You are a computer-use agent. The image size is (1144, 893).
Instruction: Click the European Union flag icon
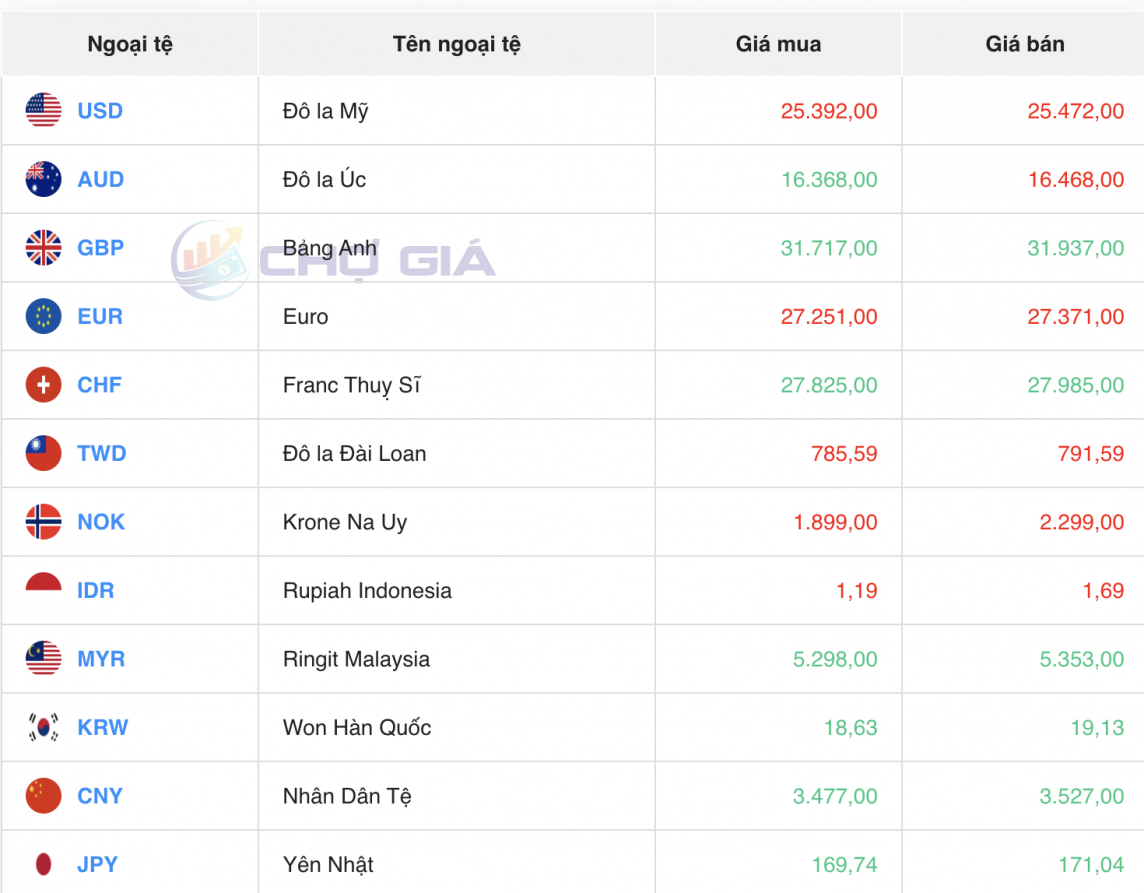(43, 316)
